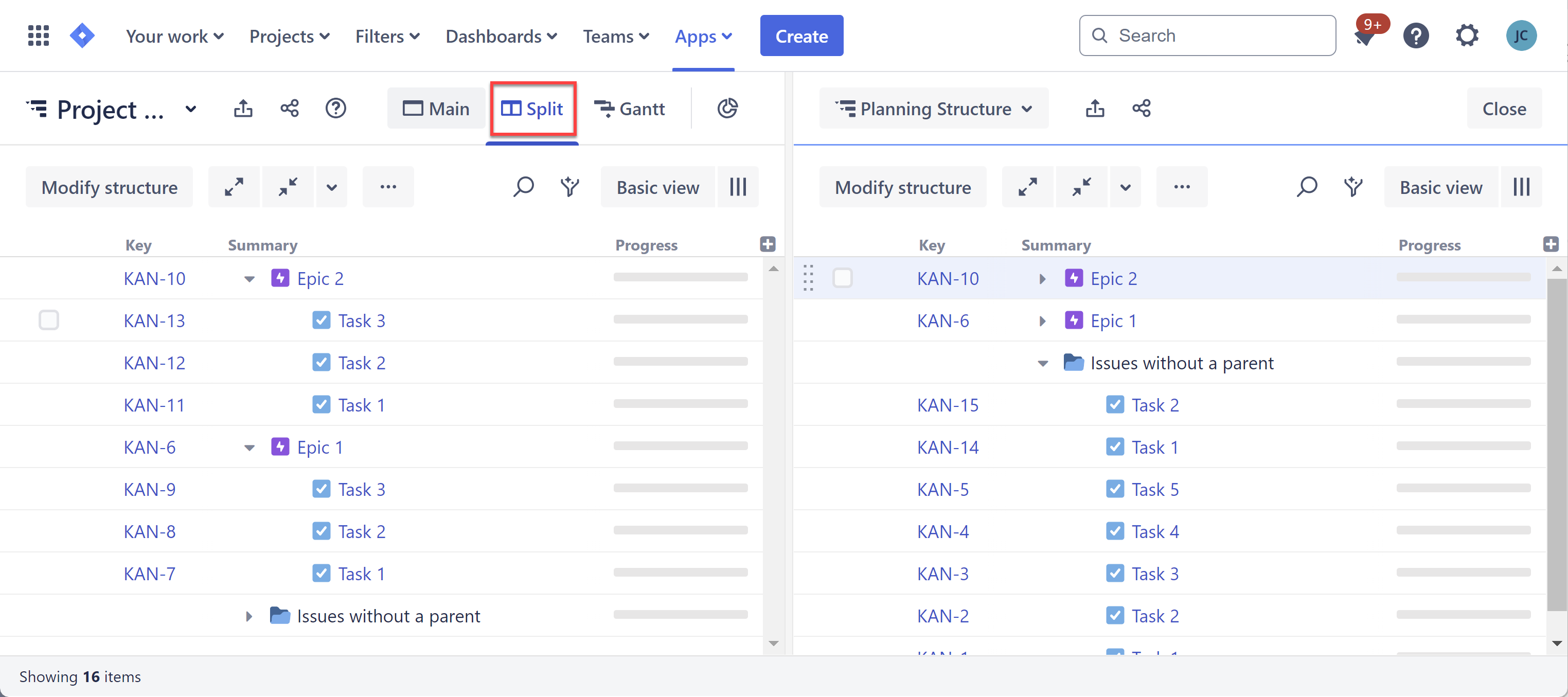The height and width of the screenshot is (697, 1568).
Task: Open the pie chart insights icon
Action: click(727, 109)
